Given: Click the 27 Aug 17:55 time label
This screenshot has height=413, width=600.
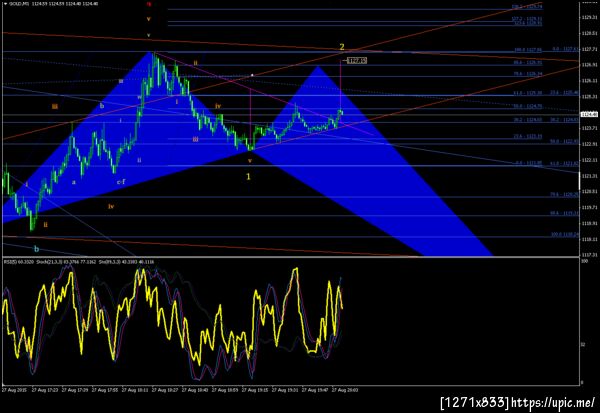Looking at the screenshot, I should [x=105, y=390].
